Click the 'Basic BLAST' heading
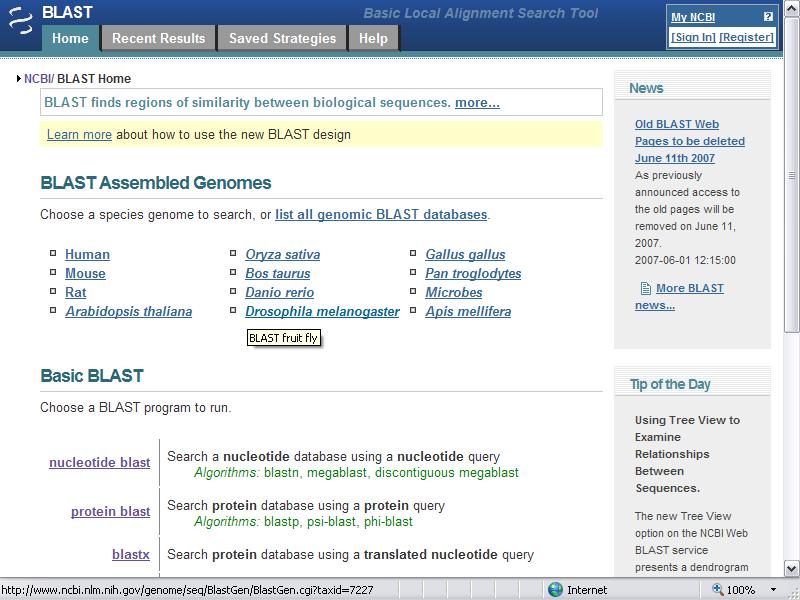Viewport: 800px width, 600px height. pyautogui.click(x=92, y=376)
